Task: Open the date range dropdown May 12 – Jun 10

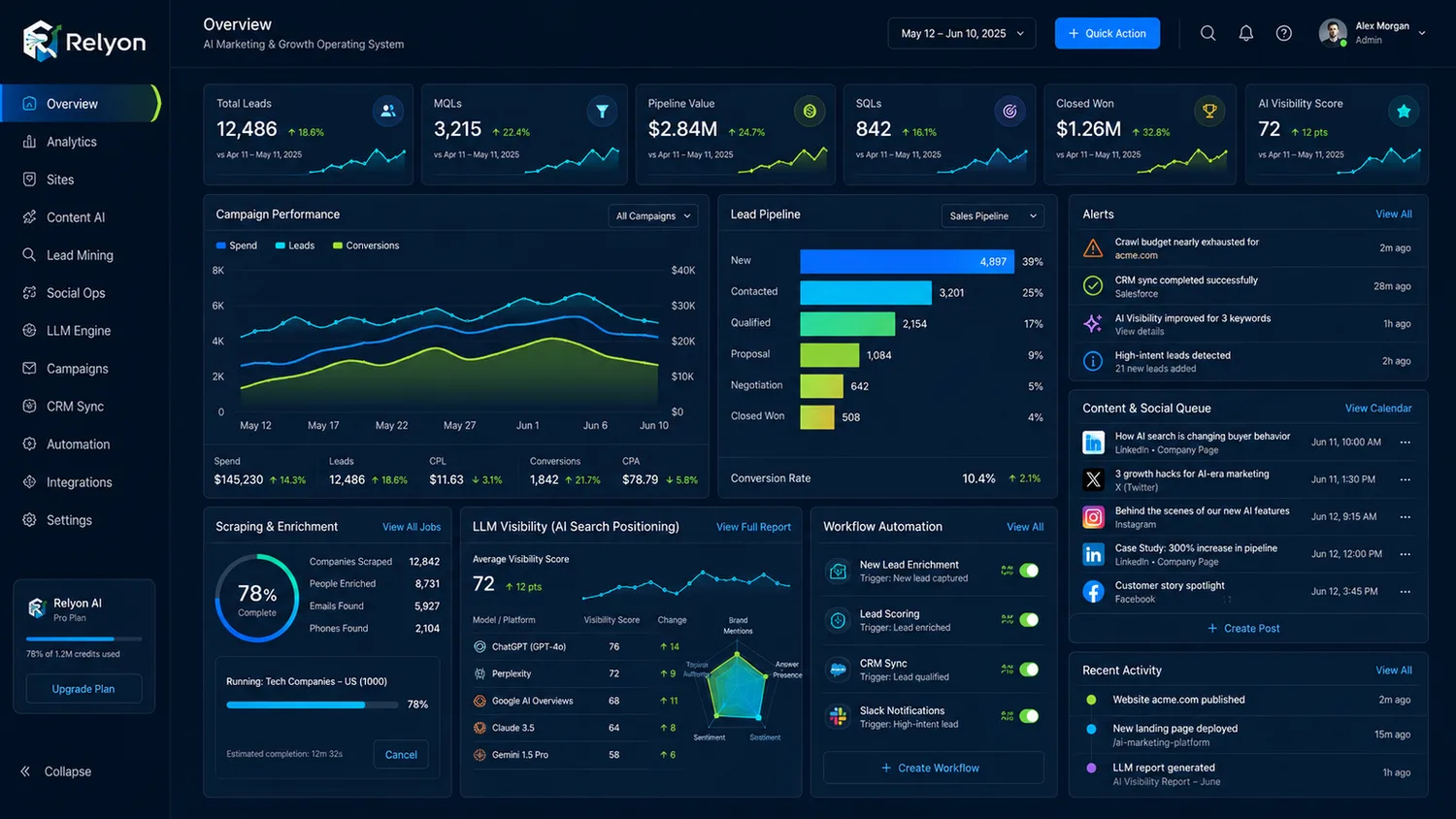Action: tap(962, 33)
